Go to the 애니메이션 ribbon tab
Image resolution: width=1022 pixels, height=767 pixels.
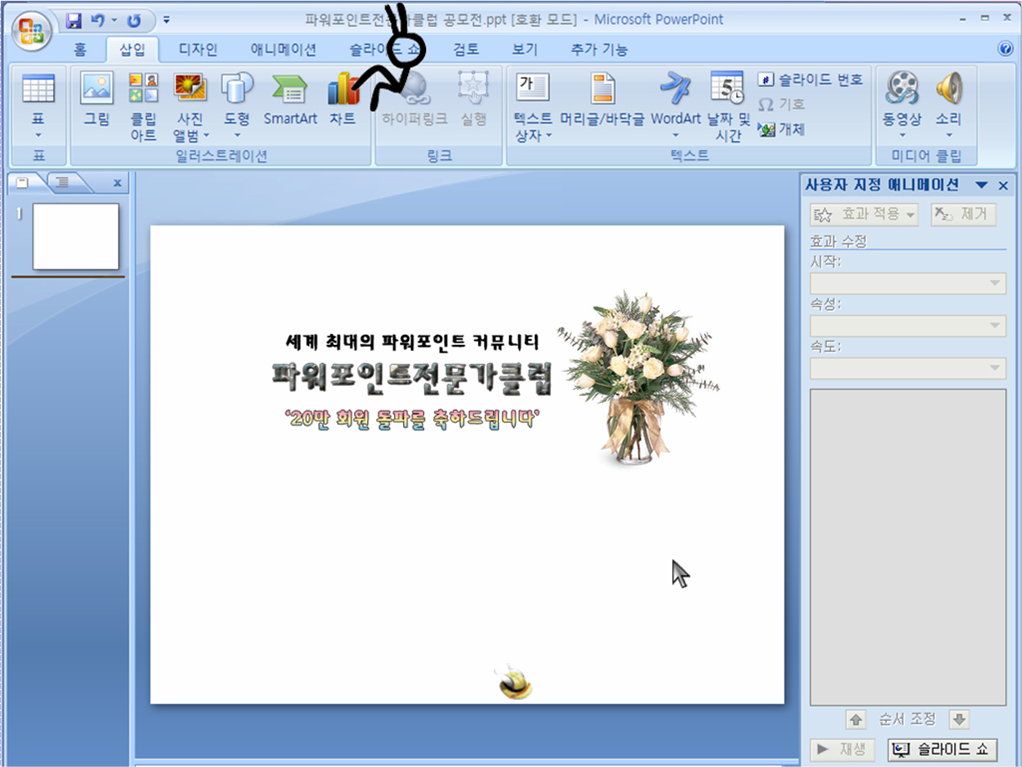coord(283,50)
